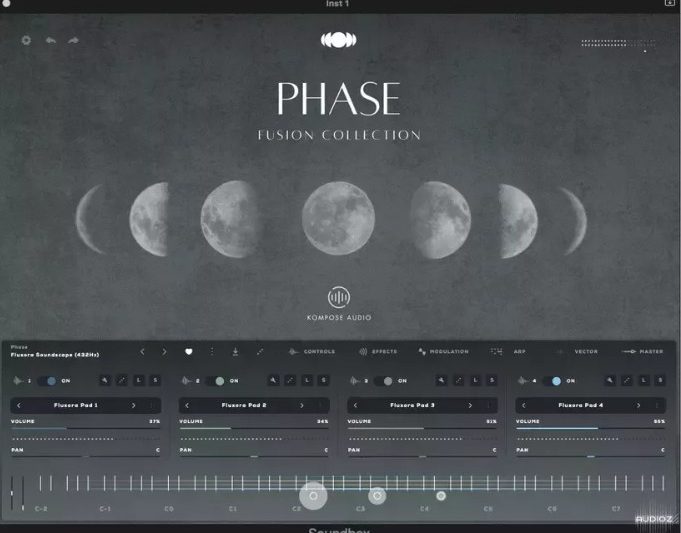Click layer 2 randomize icon
Image resolution: width=681 pixels, height=533 pixels.
[290, 381]
